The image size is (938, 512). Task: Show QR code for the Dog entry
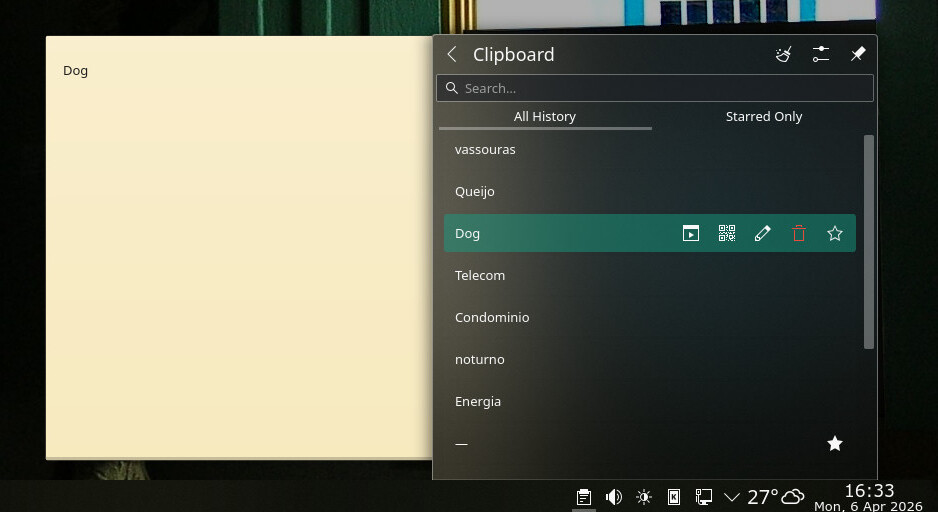click(727, 234)
